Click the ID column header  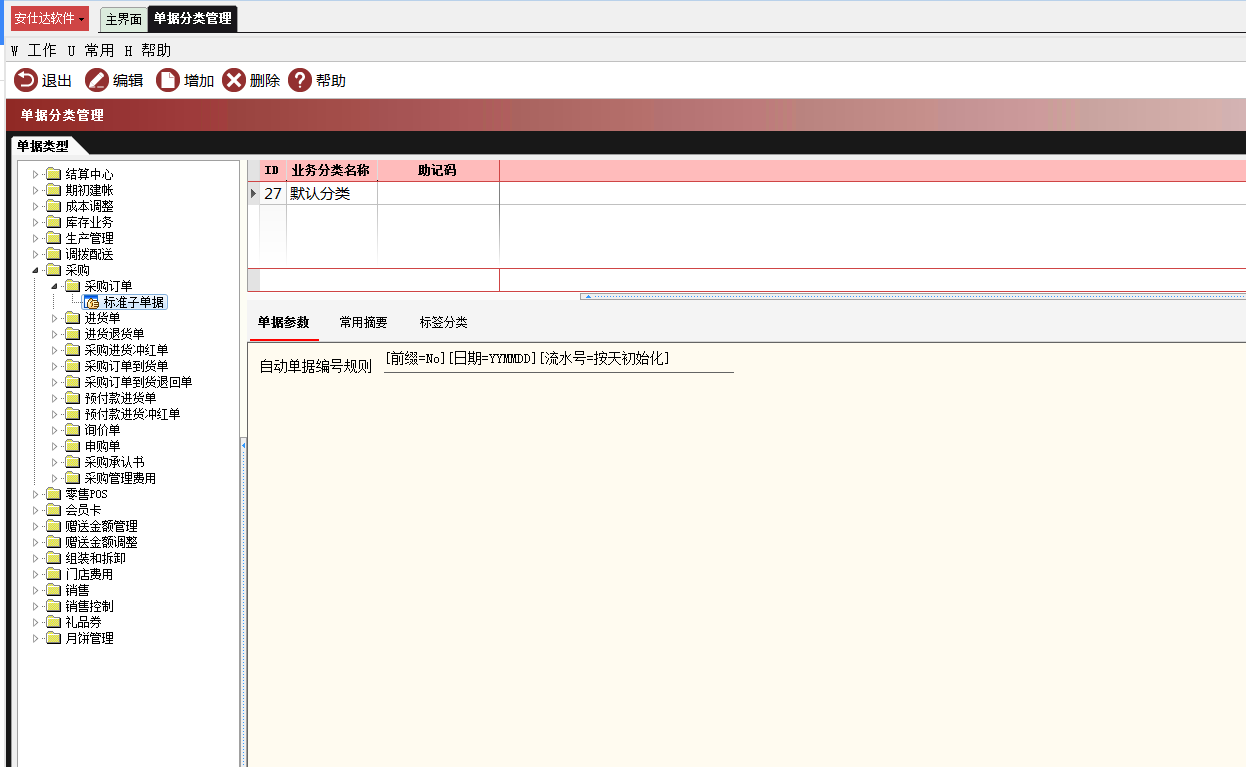272,171
